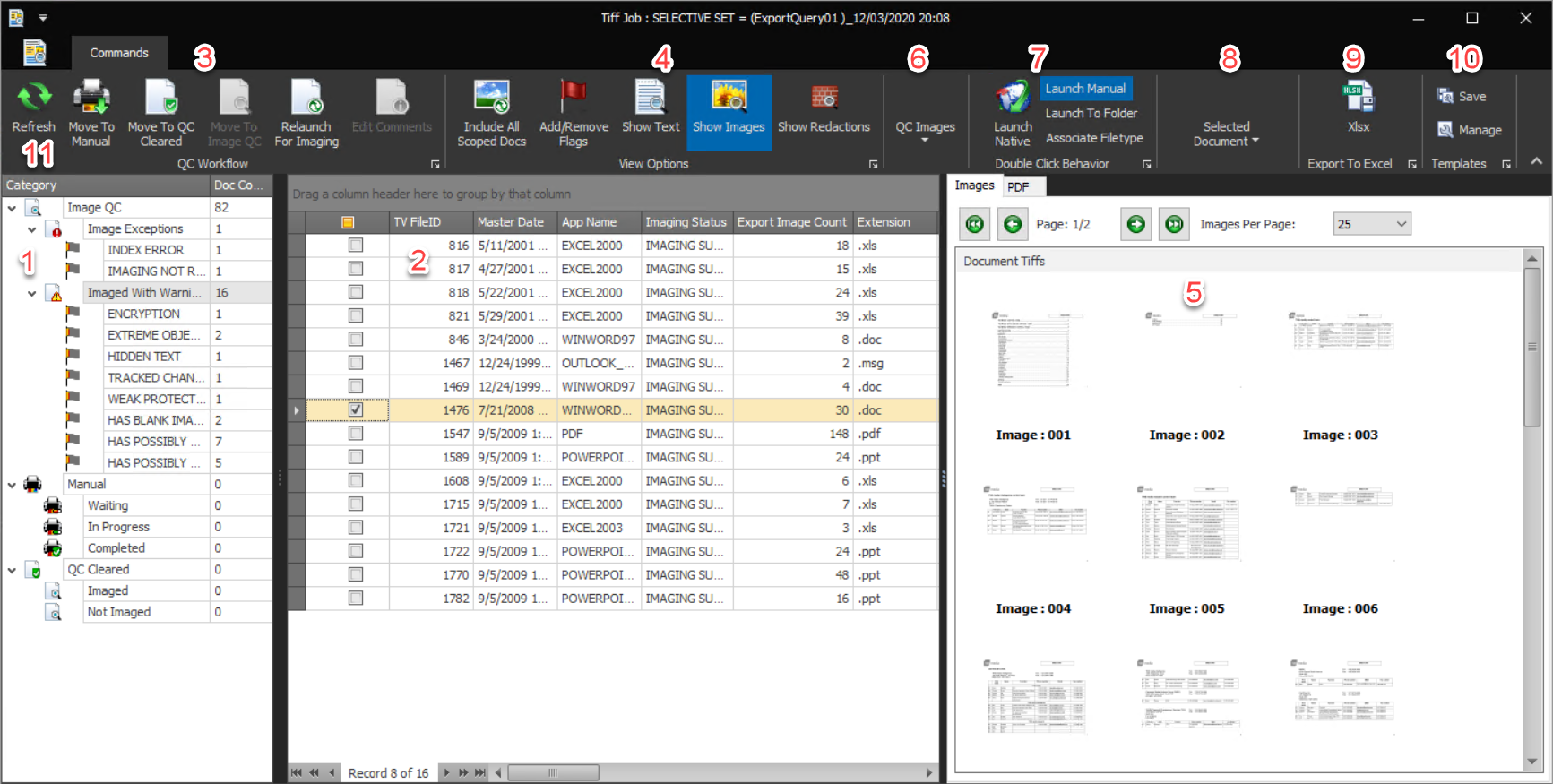Toggle the Show Images view option

tap(729, 113)
